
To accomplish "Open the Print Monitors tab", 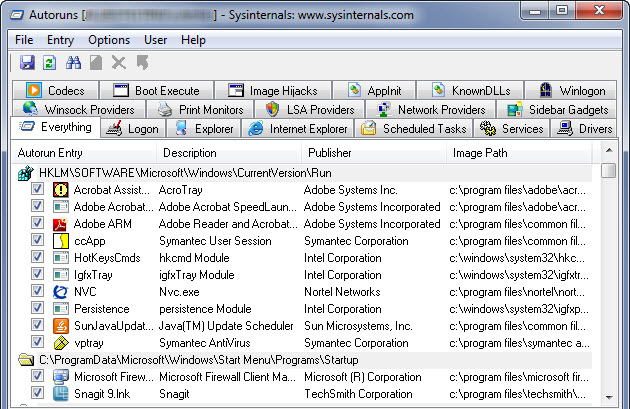I will (x=200, y=109).
